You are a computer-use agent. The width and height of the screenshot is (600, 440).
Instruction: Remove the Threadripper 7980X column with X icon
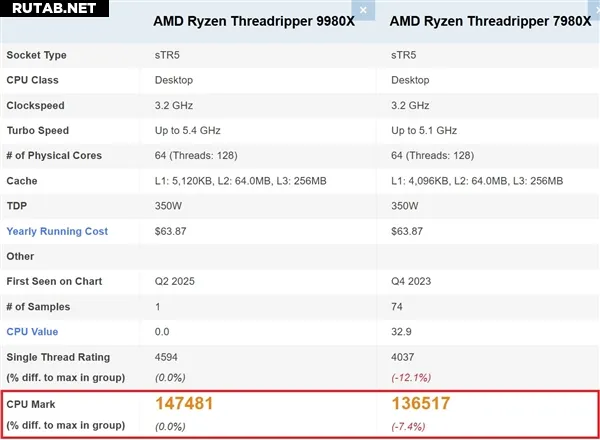594,8
